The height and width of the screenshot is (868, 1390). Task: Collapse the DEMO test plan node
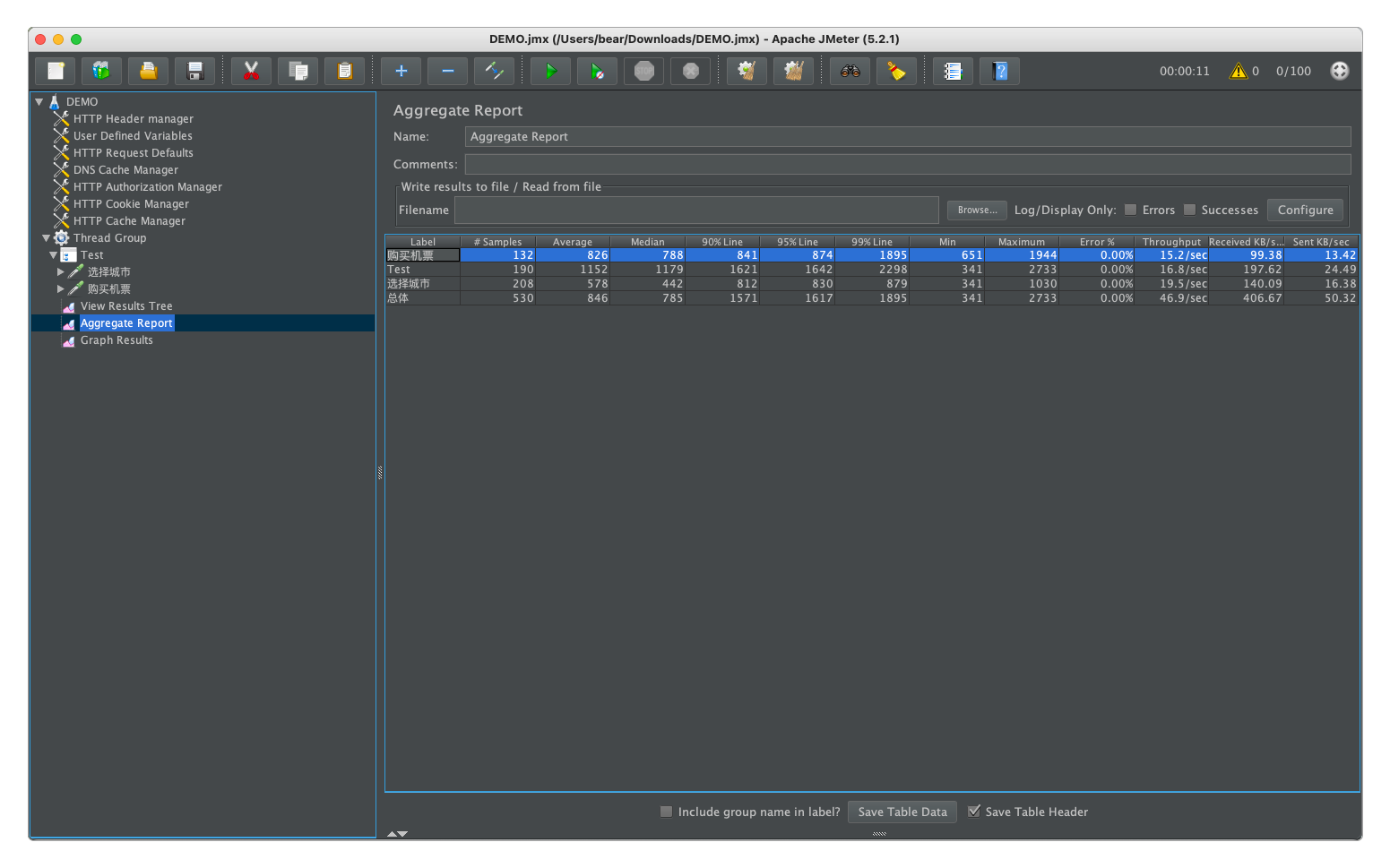(x=39, y=102)
